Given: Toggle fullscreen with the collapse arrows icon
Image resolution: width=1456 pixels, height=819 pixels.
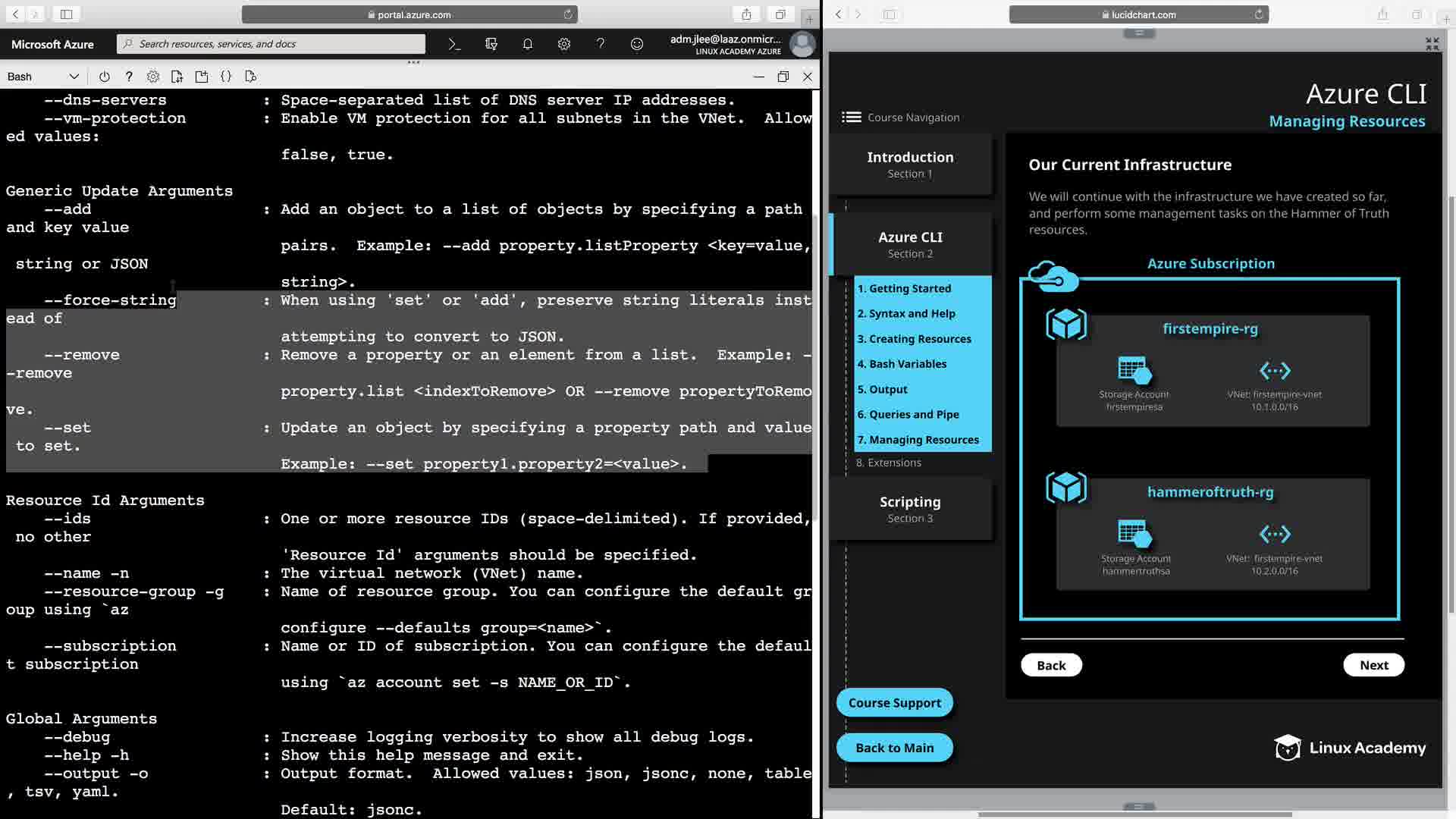Looking at the screenshot, I should click(x=1432, y=44).
